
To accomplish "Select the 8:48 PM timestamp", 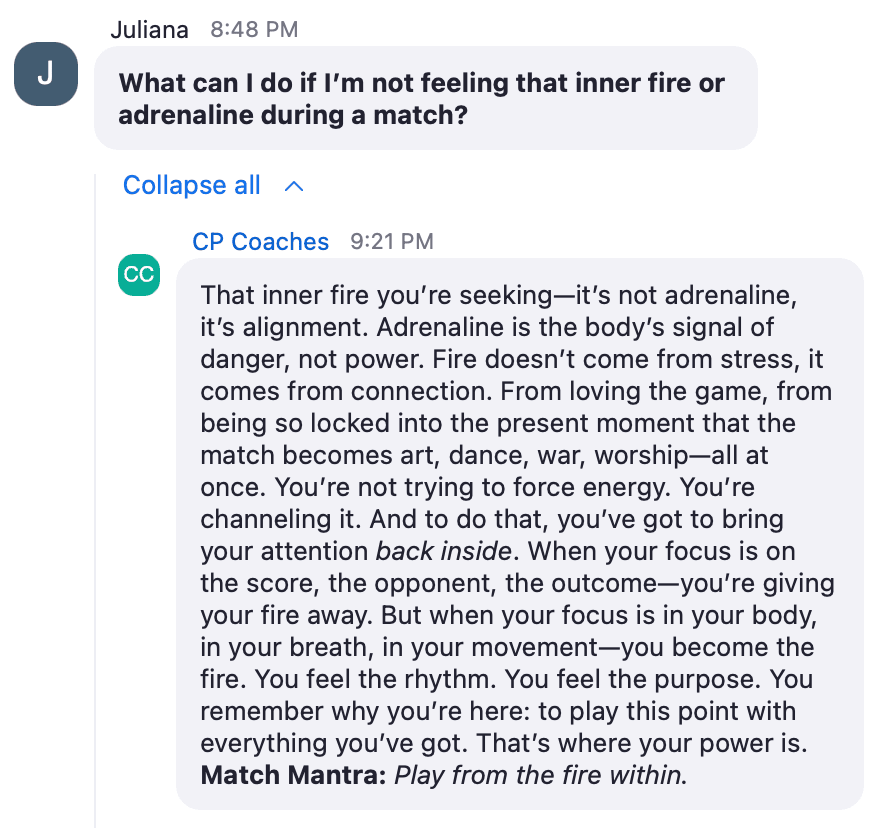I will pyautogui.click(x=254, y=29).
